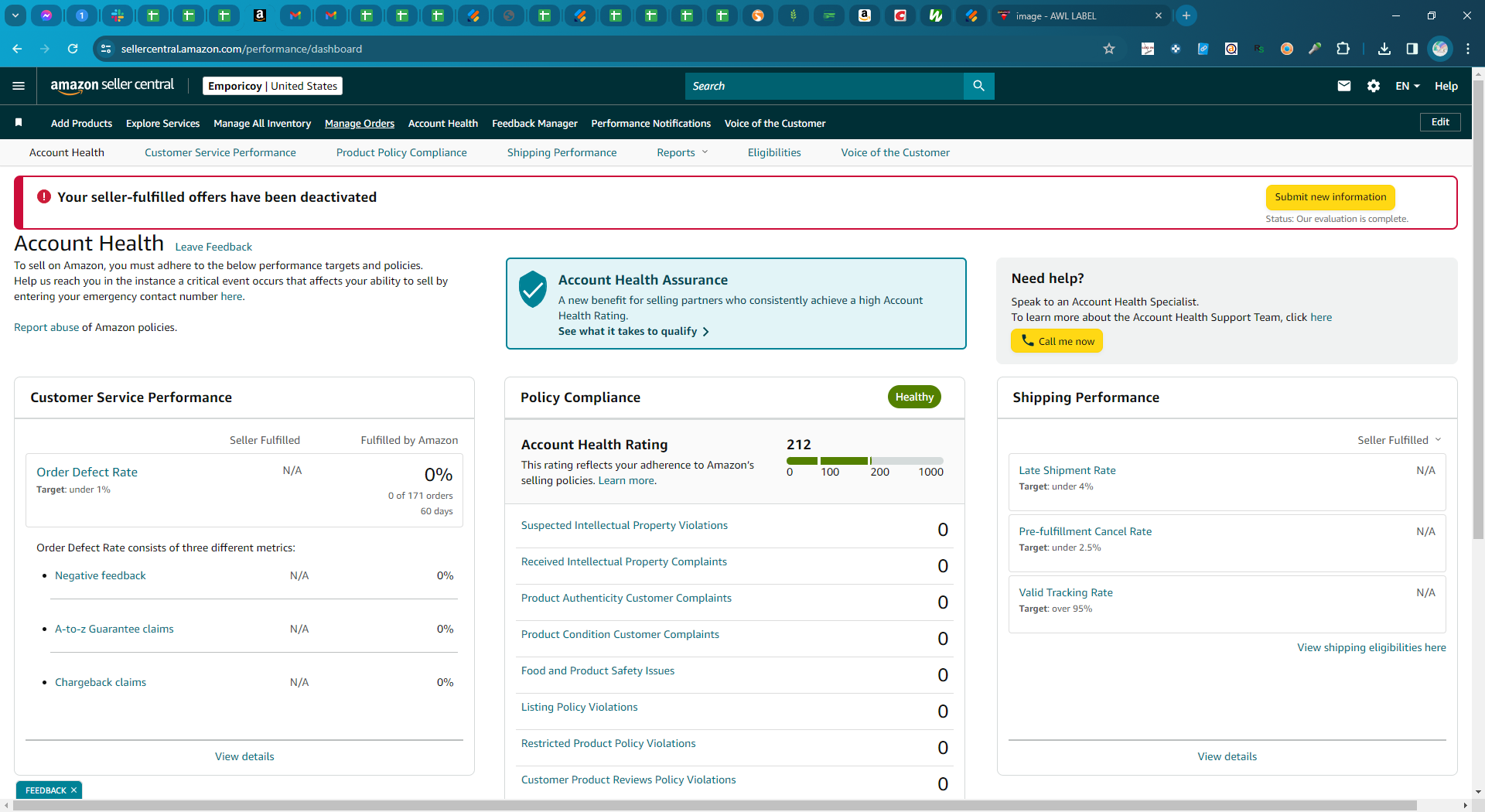
Task: Open Performance Notifications menu item
Action: pyautogui.click(x=651, y=123)
